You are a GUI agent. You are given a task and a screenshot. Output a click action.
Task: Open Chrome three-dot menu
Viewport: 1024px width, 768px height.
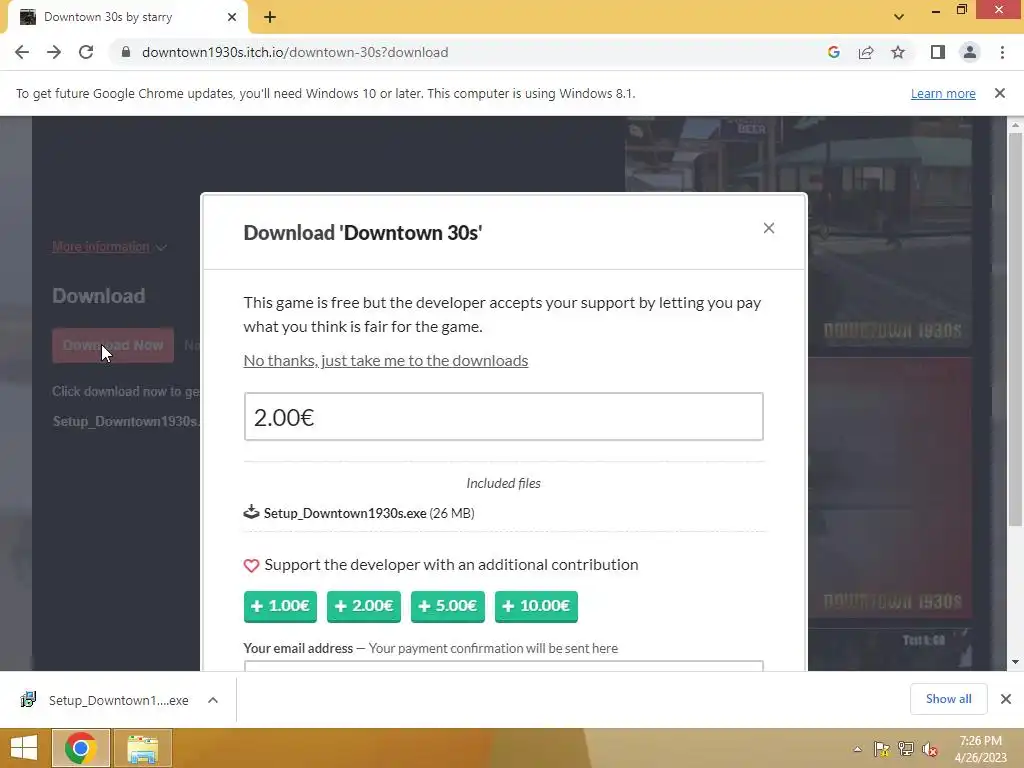tap(1002, 52)
